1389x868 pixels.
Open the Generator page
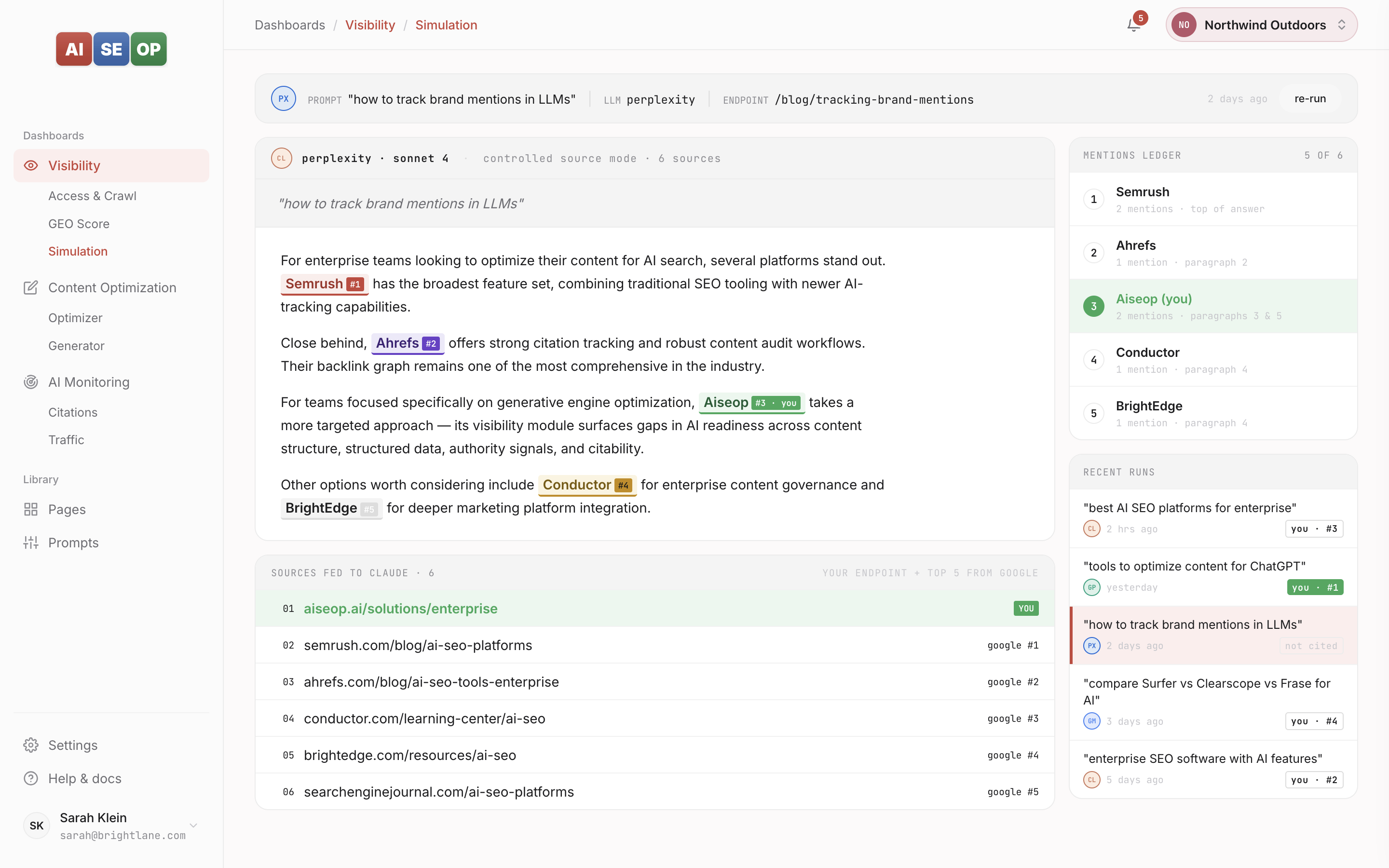point(76,346)
